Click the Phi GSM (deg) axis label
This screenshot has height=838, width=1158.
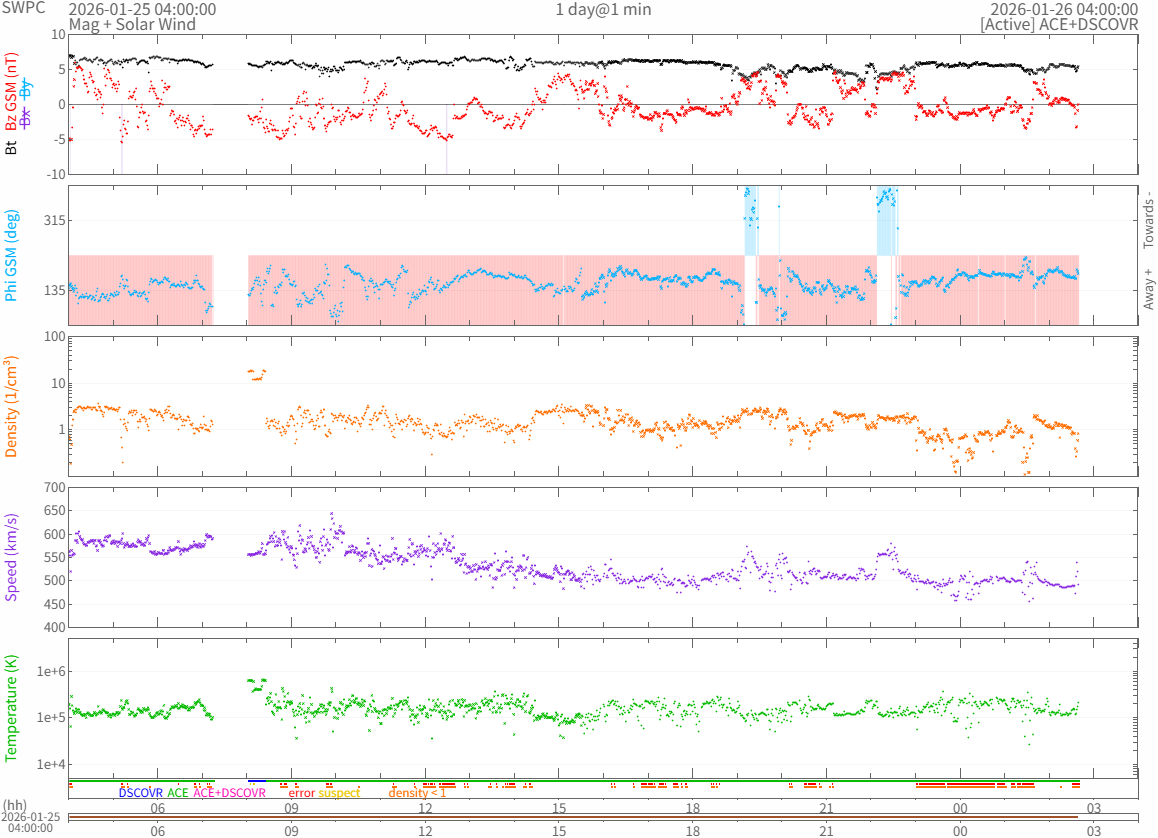click(12, 255)
